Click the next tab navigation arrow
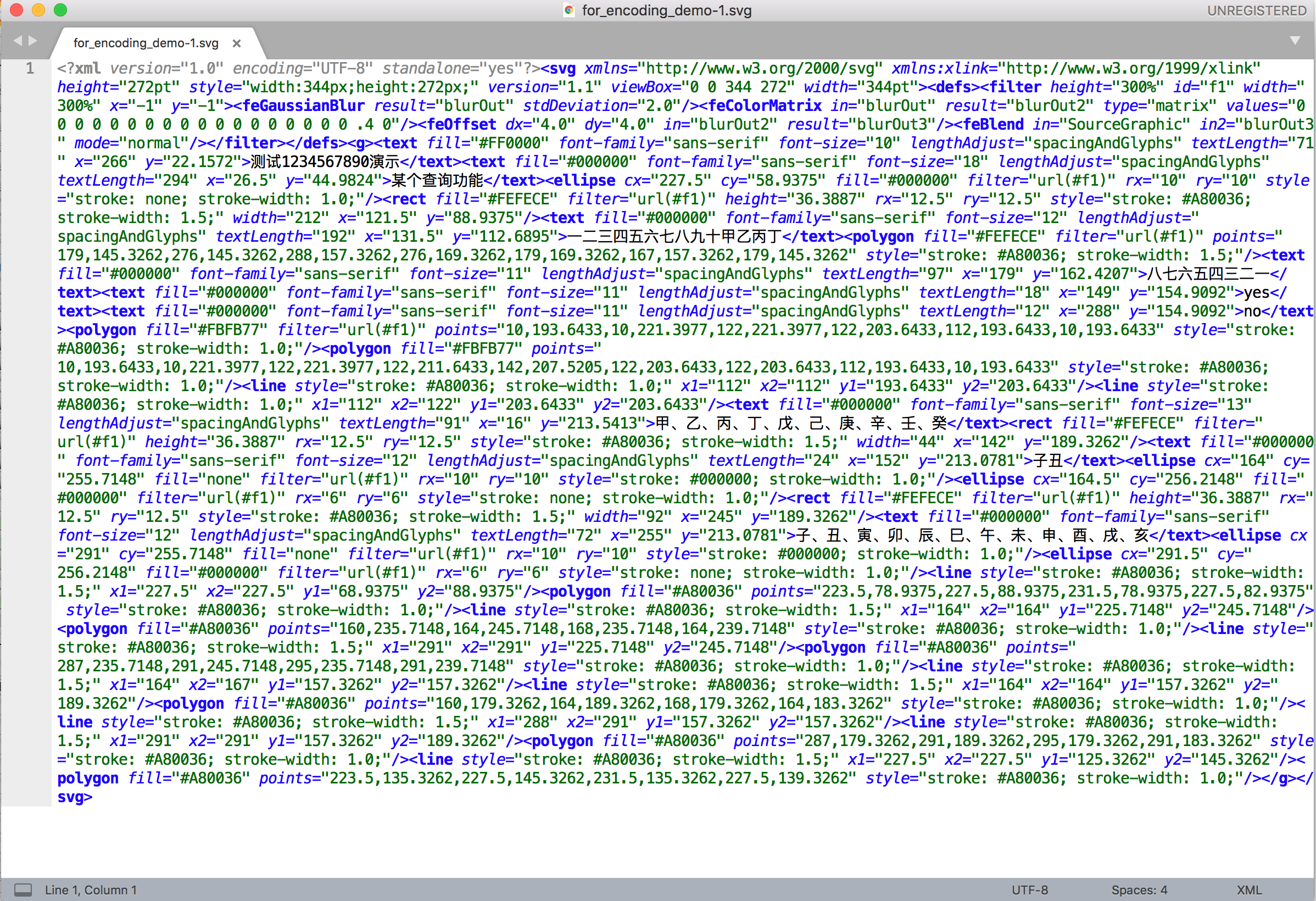 coord(33,40)
